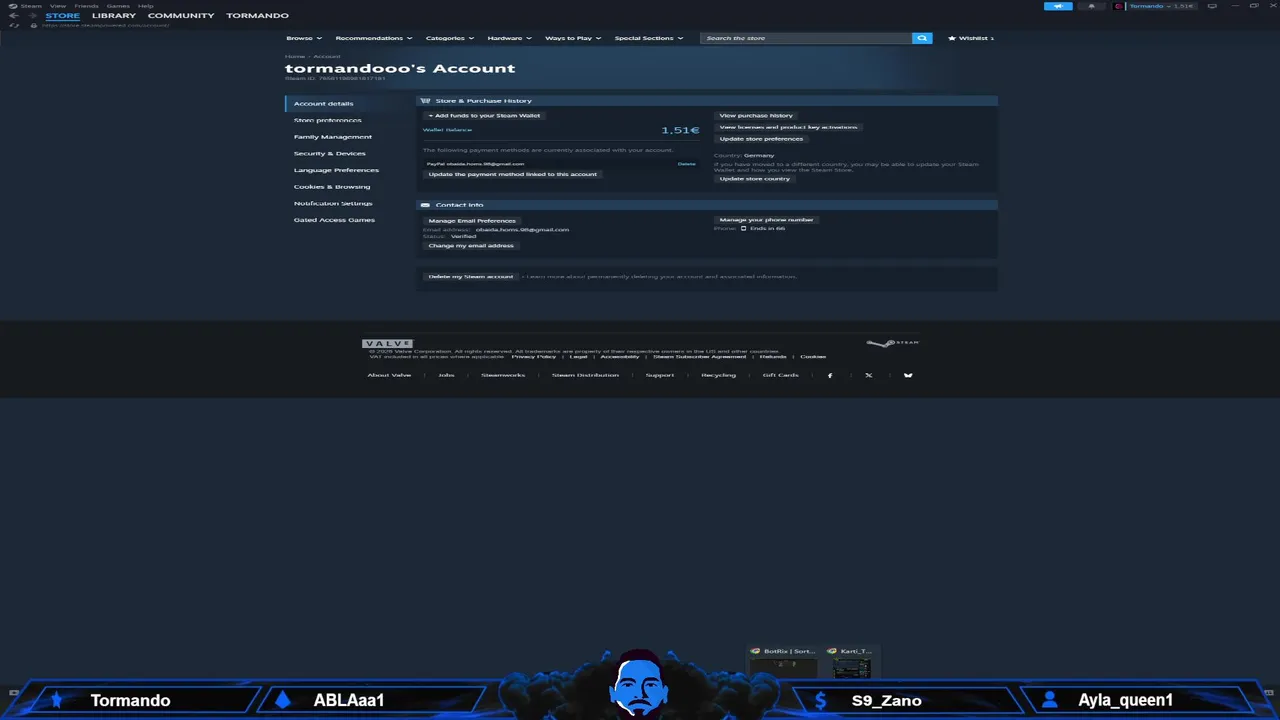Click the Steam logo in the footer
The width and height of the screenshot is (1280, 720).
[x=892, y=343]
